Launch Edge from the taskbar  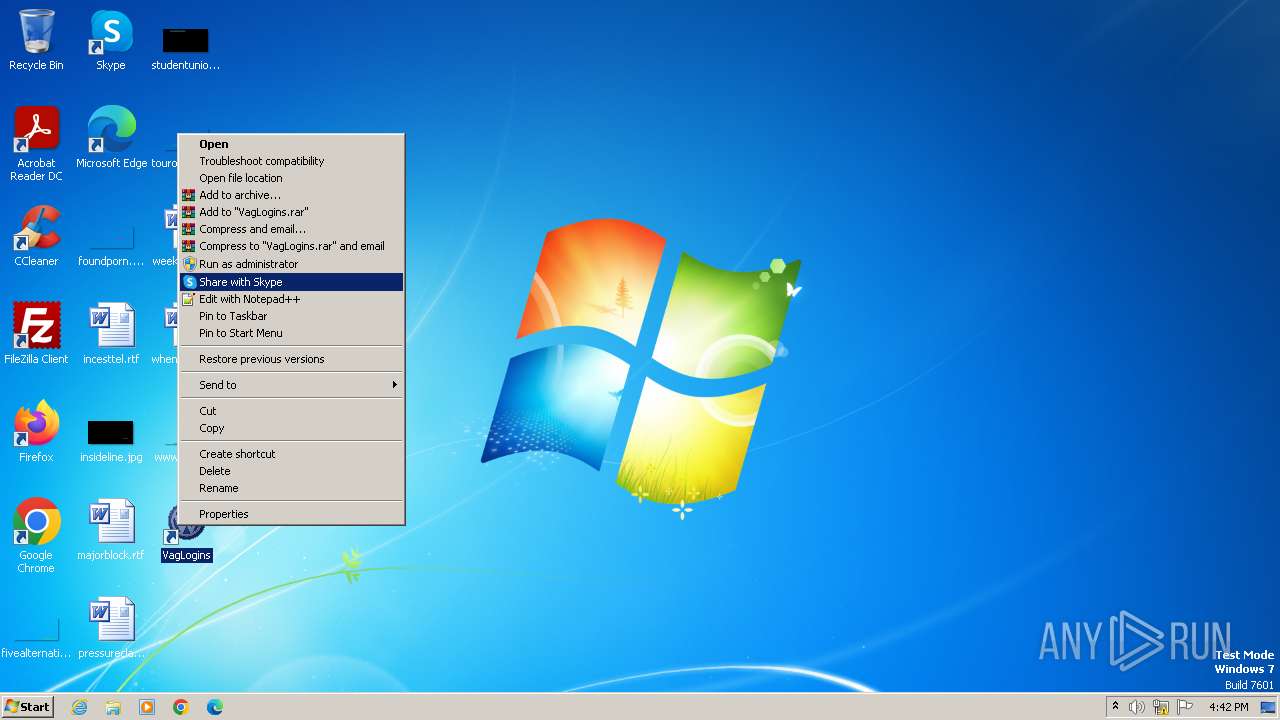pos(215,707)
